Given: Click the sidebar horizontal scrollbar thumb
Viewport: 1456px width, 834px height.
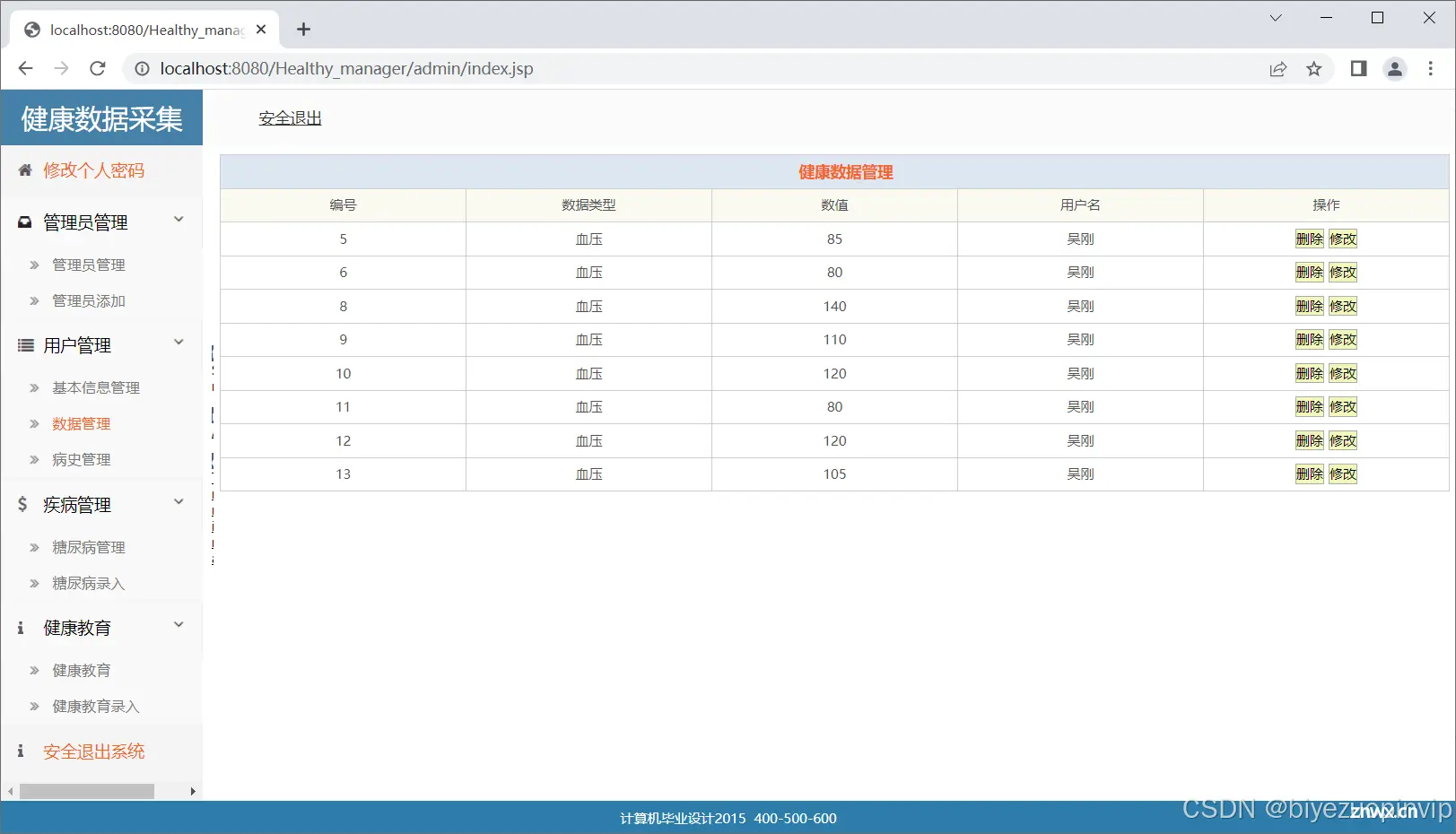Looking at the screenshot, I should coord(87,791).
